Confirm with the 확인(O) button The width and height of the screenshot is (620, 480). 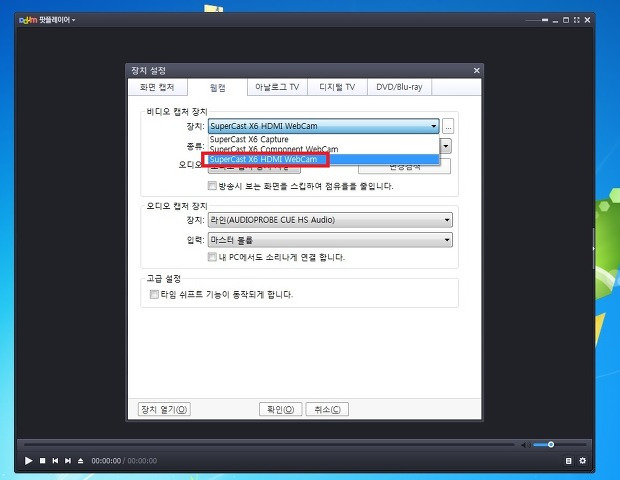281,409
